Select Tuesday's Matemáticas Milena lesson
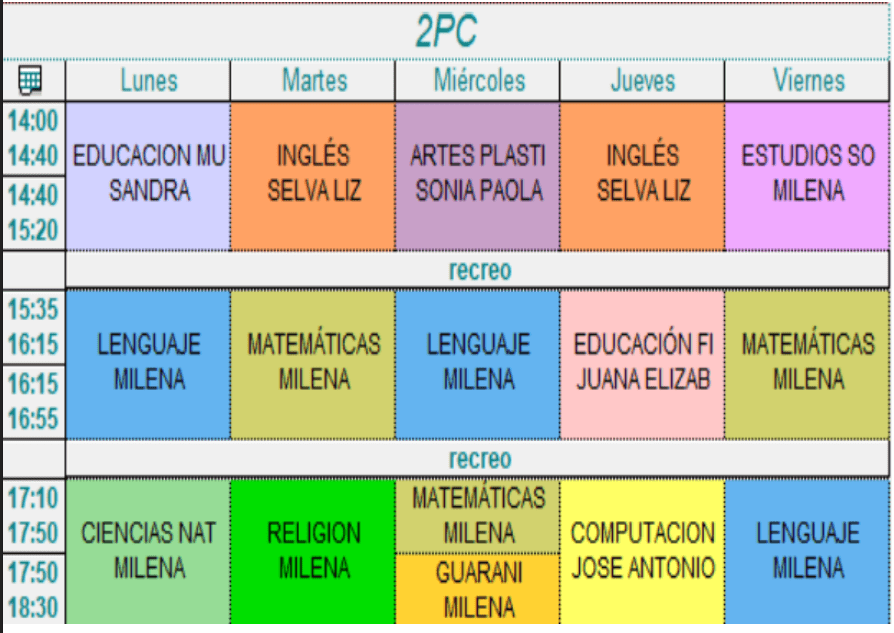The image size is (894, 633). (313, 364)
